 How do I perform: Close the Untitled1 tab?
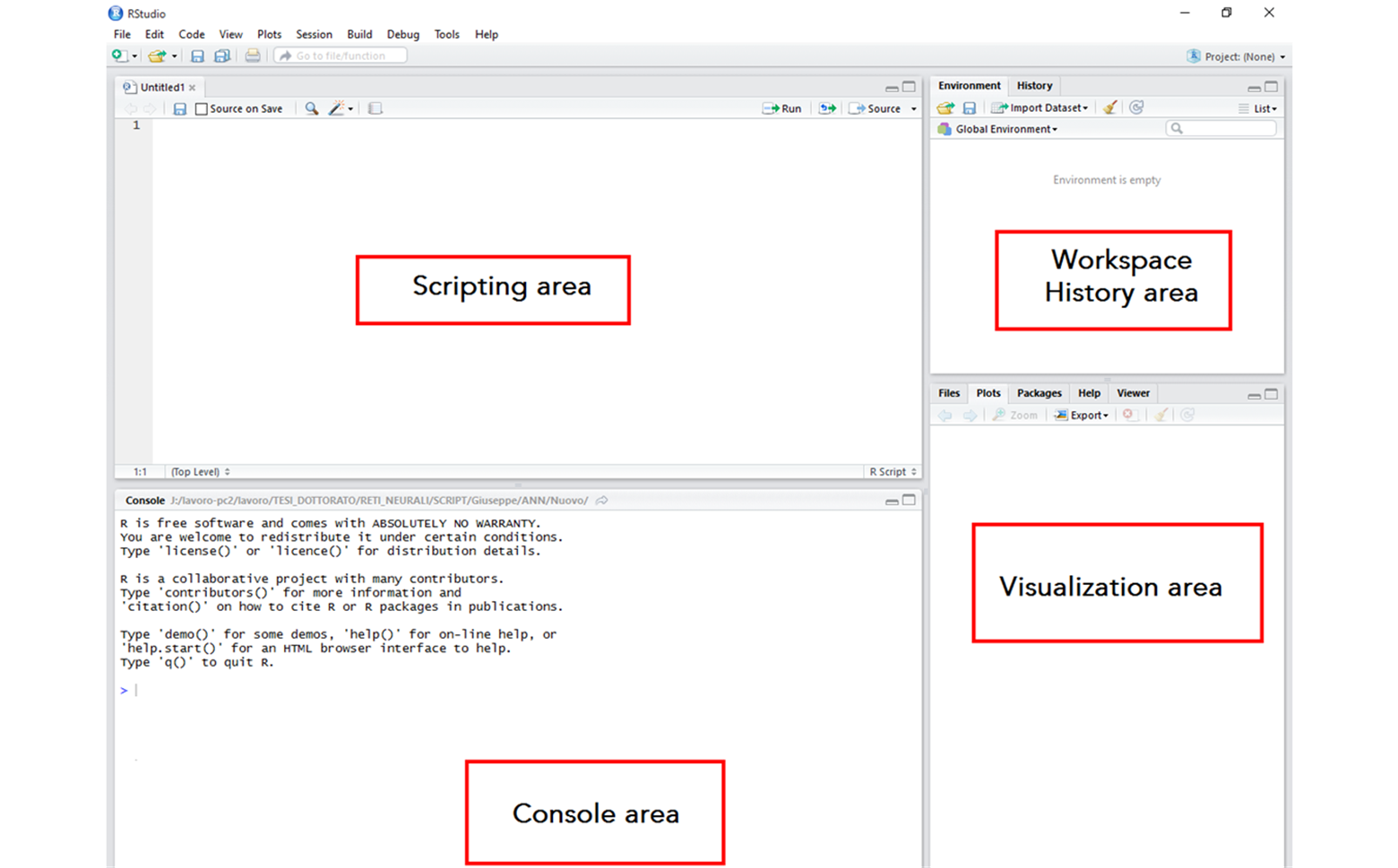click(x=192, y=88)
